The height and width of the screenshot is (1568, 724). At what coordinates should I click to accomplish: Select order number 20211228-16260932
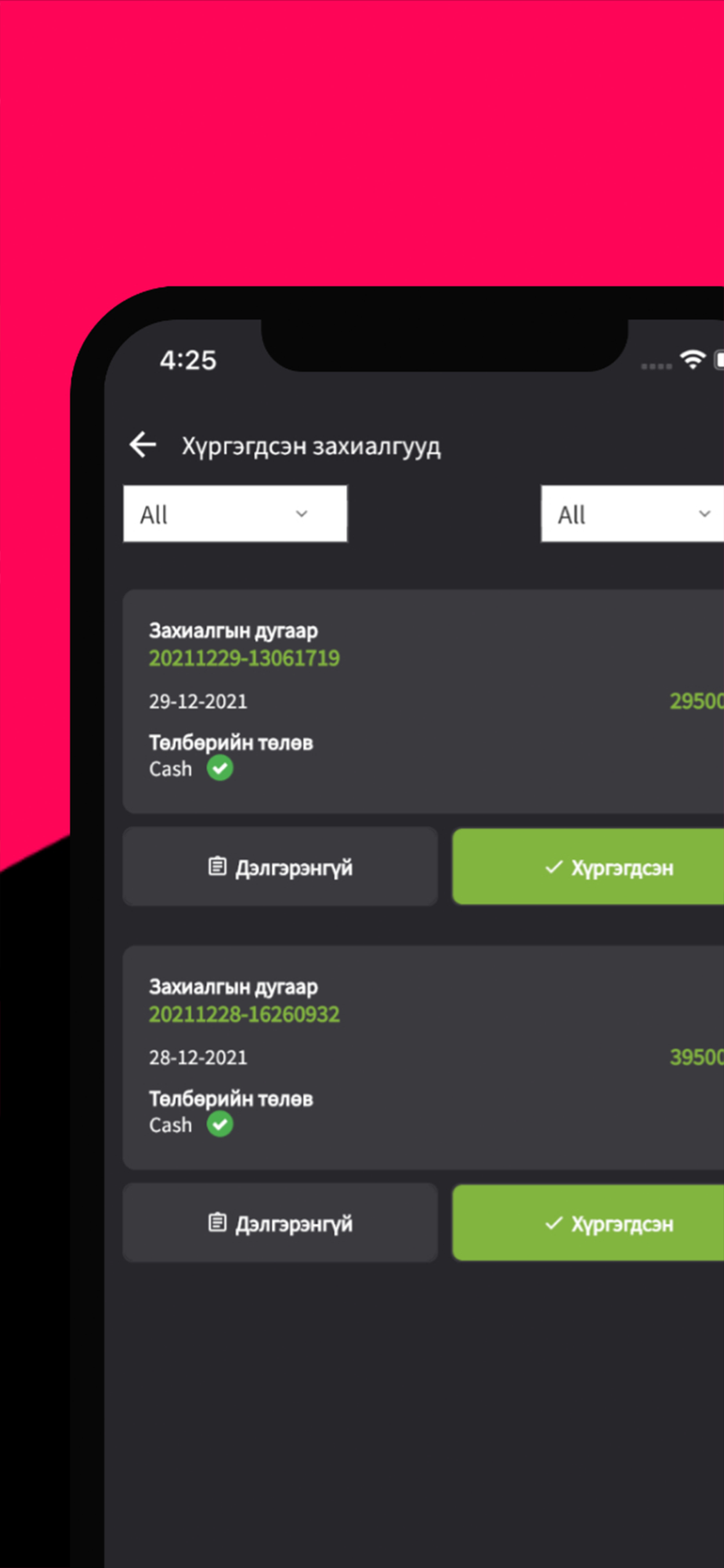[244, 1014]
